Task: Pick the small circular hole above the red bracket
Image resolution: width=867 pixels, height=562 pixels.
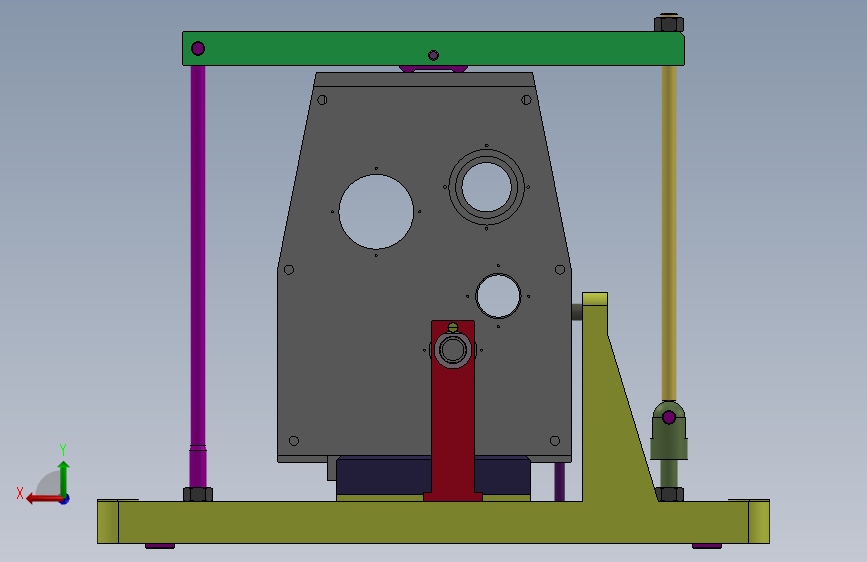Action: 498,296
